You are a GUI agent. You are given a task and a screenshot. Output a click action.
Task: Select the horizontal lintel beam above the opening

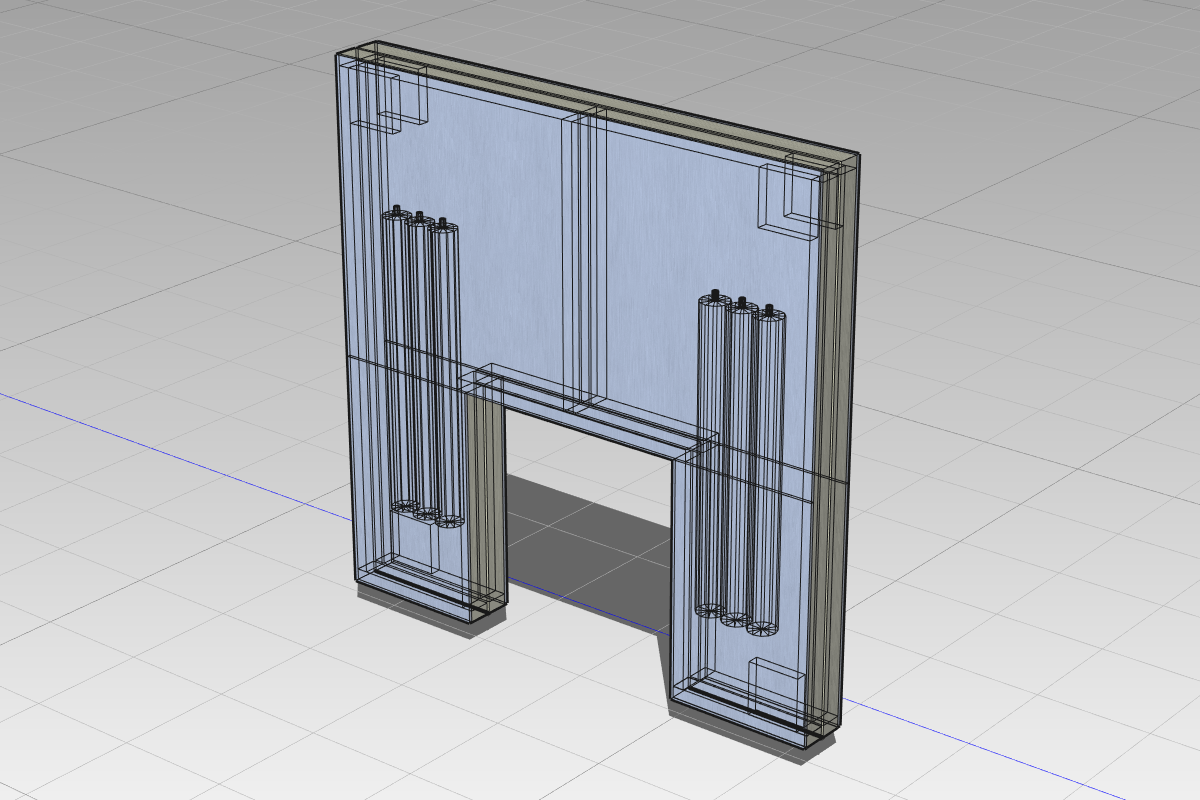[x=588, y=413]
